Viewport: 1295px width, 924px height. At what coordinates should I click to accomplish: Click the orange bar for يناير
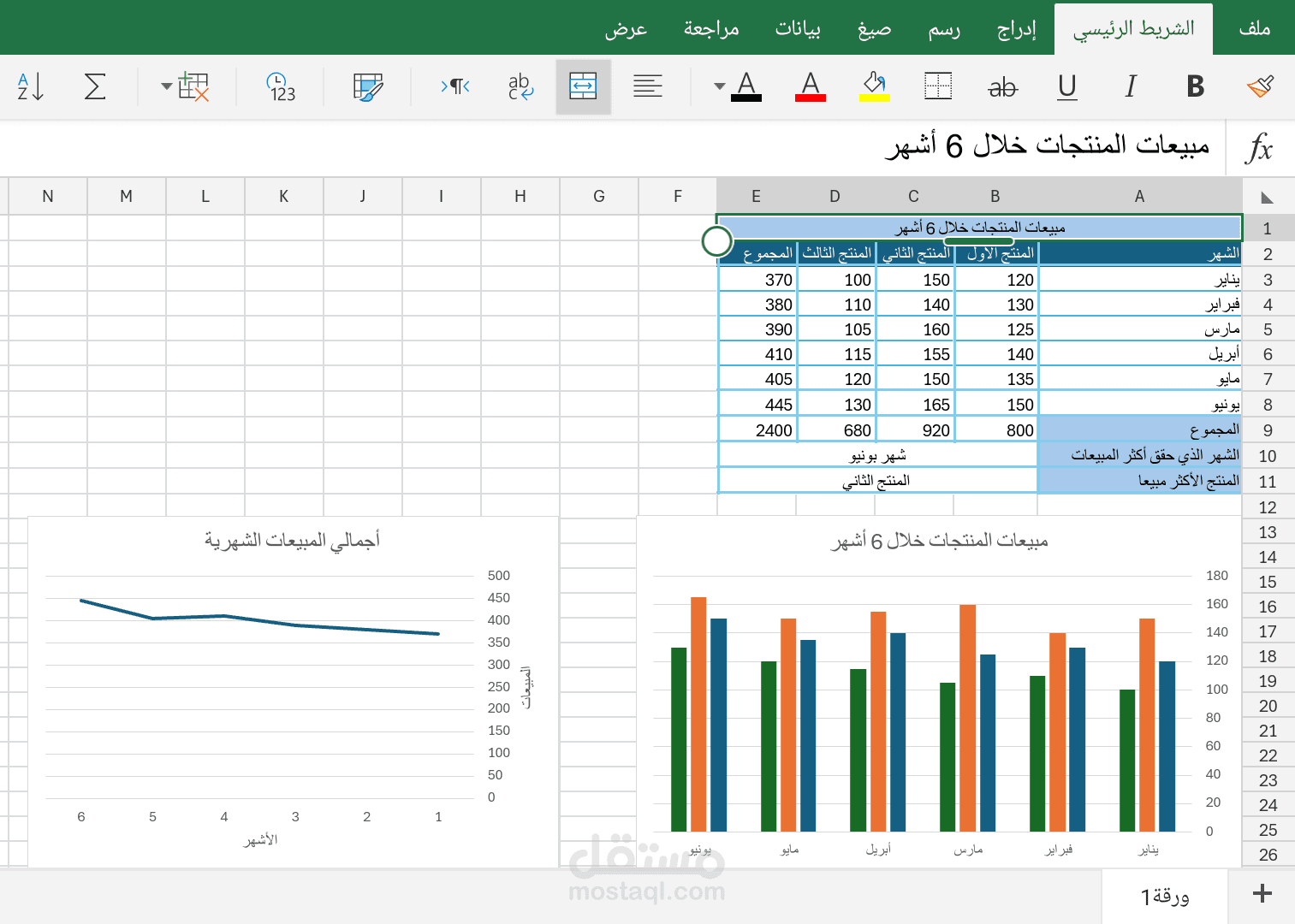coord(1147,725)
